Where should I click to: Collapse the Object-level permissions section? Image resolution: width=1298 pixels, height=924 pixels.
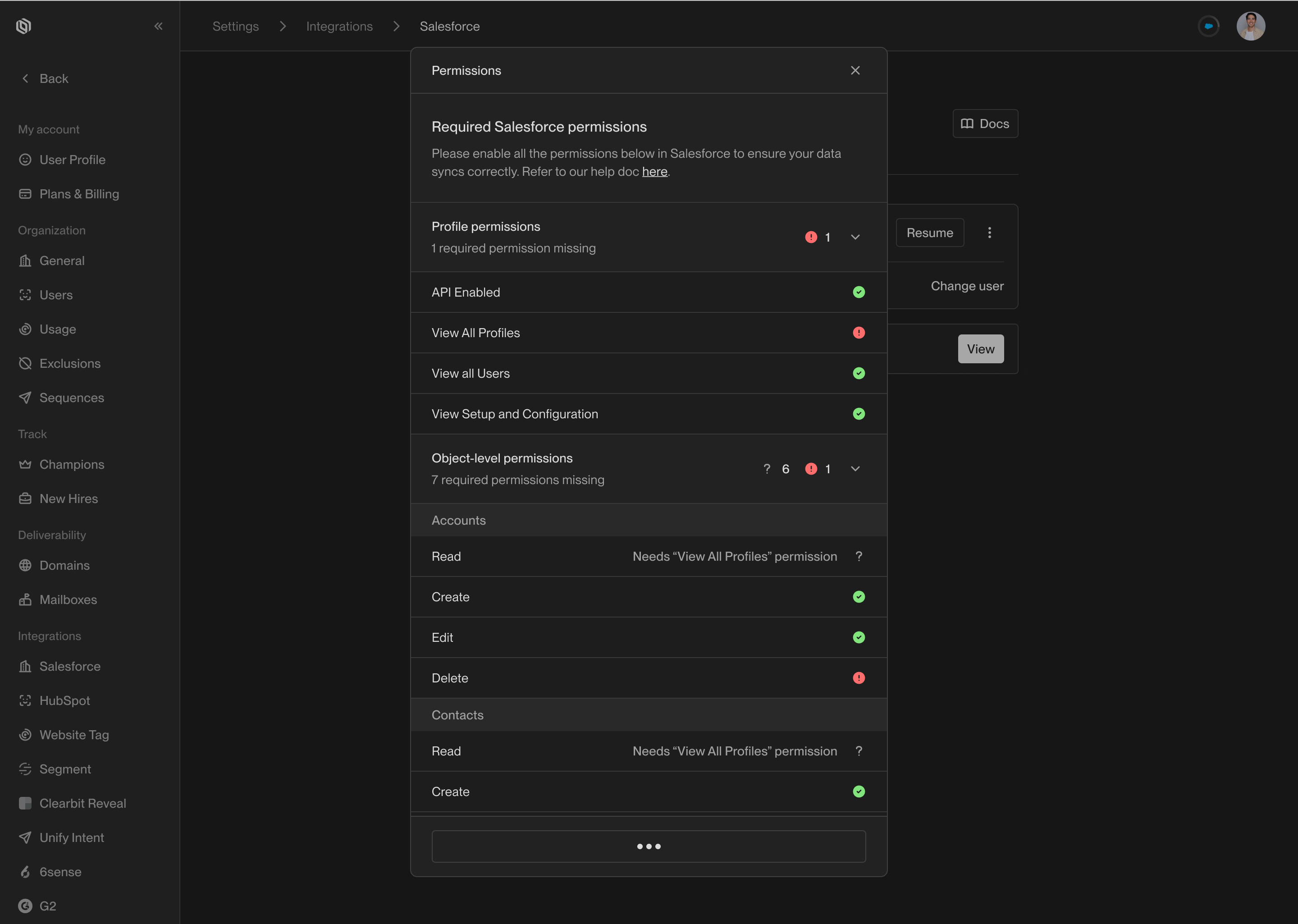855,469
